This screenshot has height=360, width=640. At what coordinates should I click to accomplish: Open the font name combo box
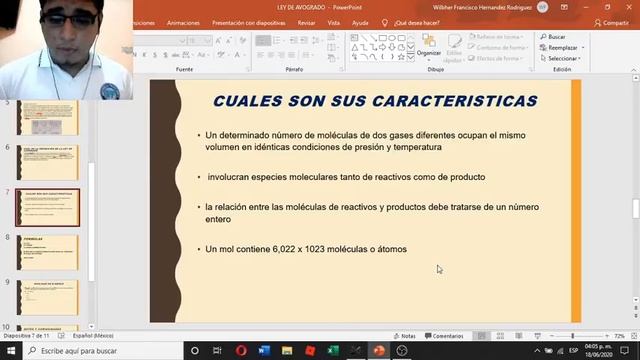[x=160, y=40]
